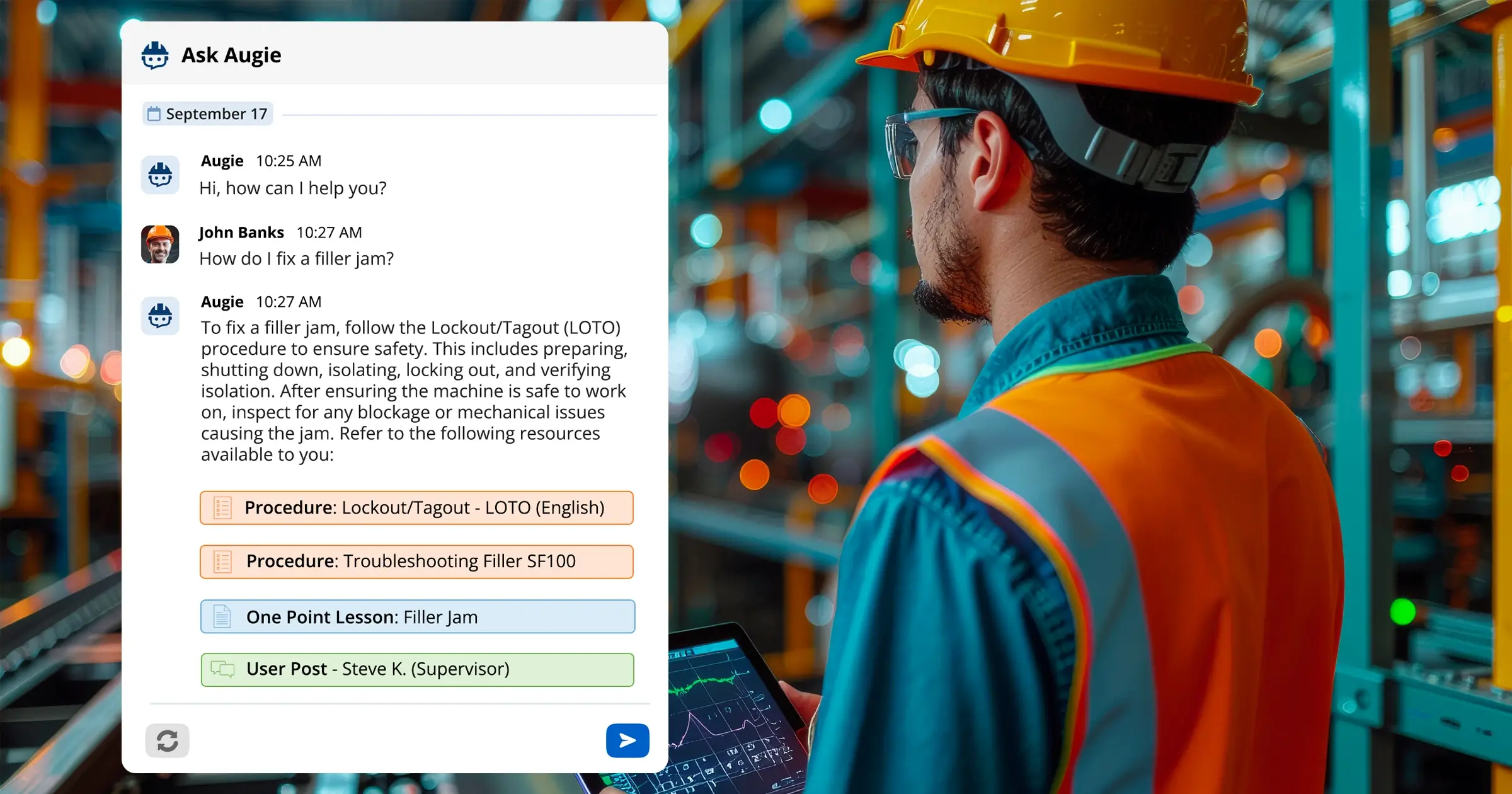Open One Point Lesson: Filler Jam
Screen dimensions: 1512x794
[x=418, y=616]
